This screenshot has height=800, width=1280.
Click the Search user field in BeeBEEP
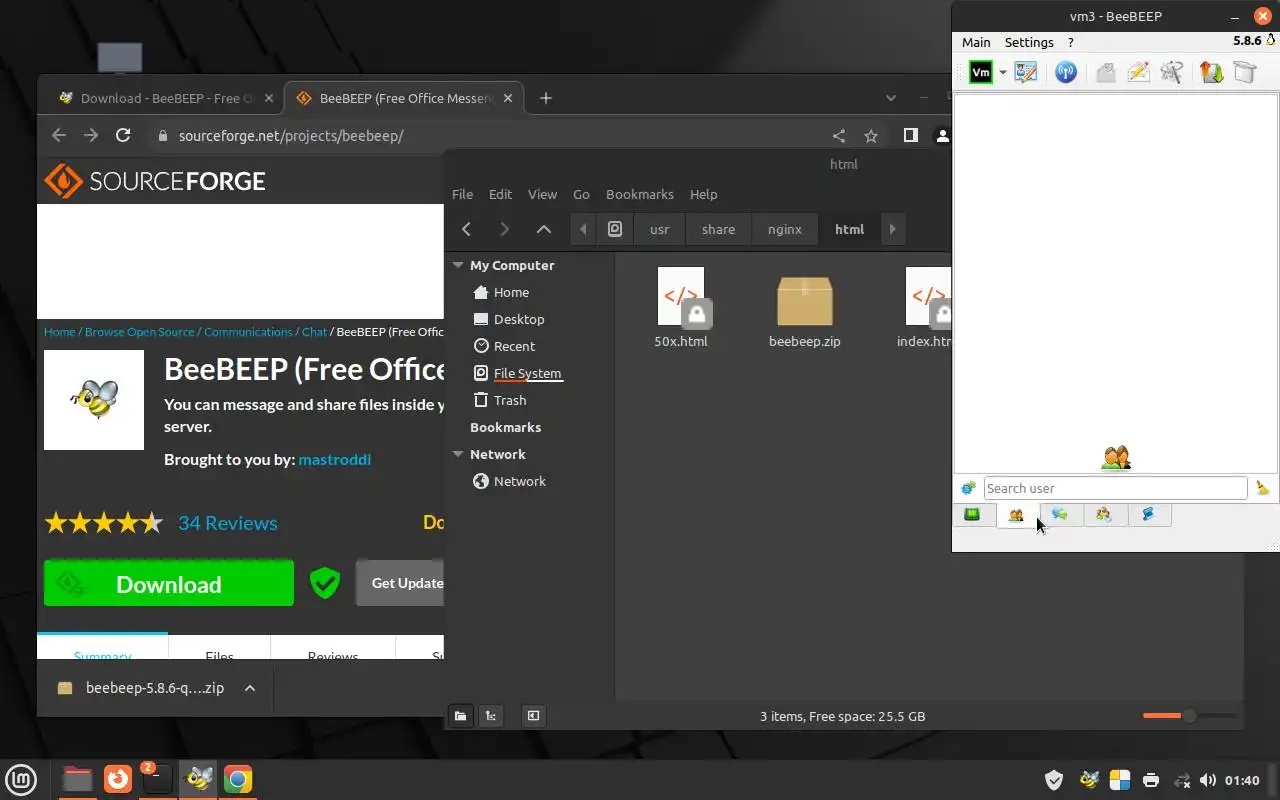point(1115,488)
